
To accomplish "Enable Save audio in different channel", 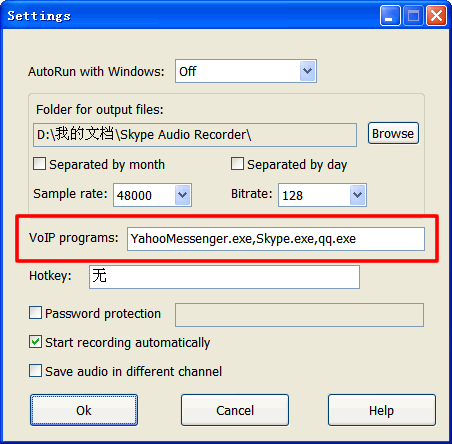I will point(35,371).
